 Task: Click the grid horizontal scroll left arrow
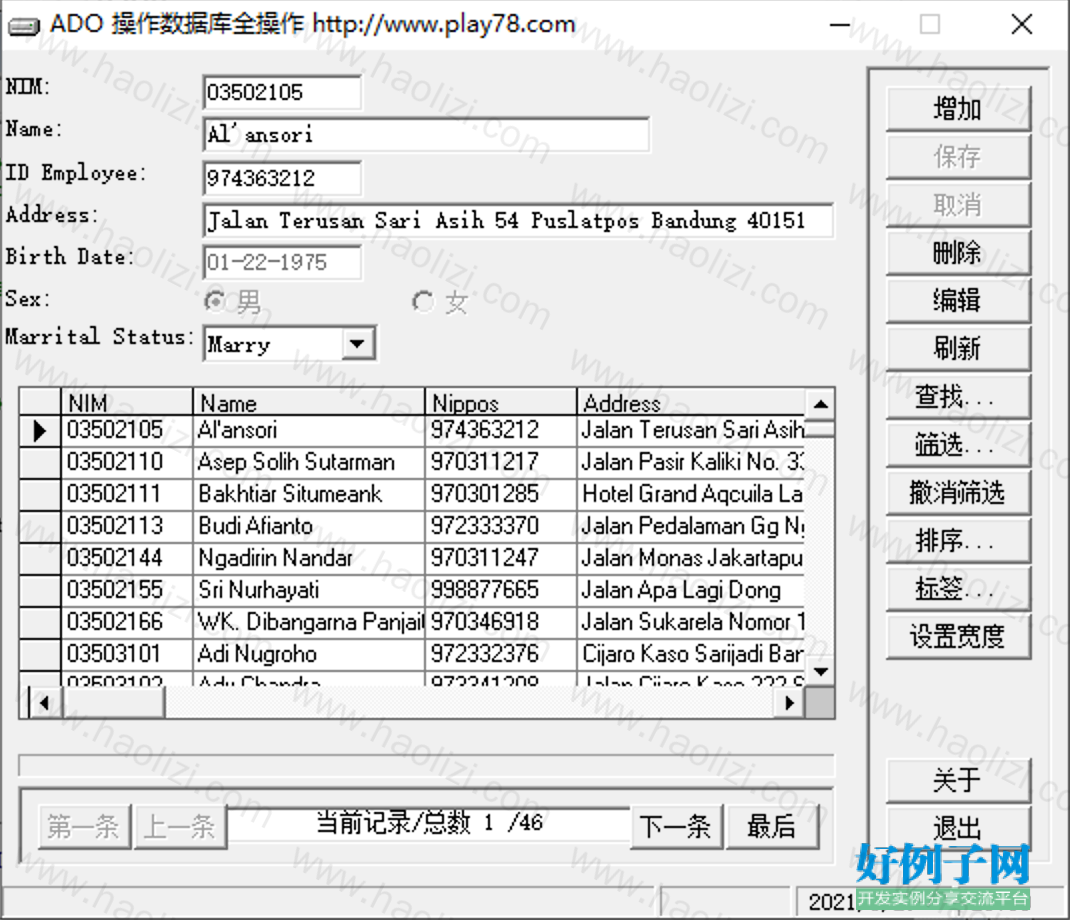(x=45, y=702)
